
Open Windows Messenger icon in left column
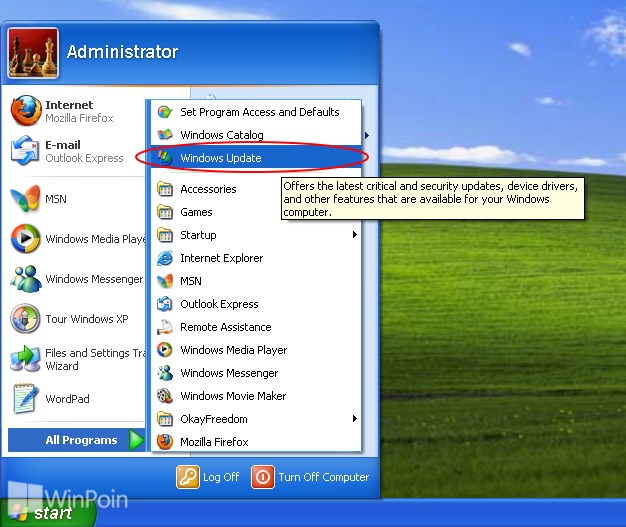tap(26, 278)
